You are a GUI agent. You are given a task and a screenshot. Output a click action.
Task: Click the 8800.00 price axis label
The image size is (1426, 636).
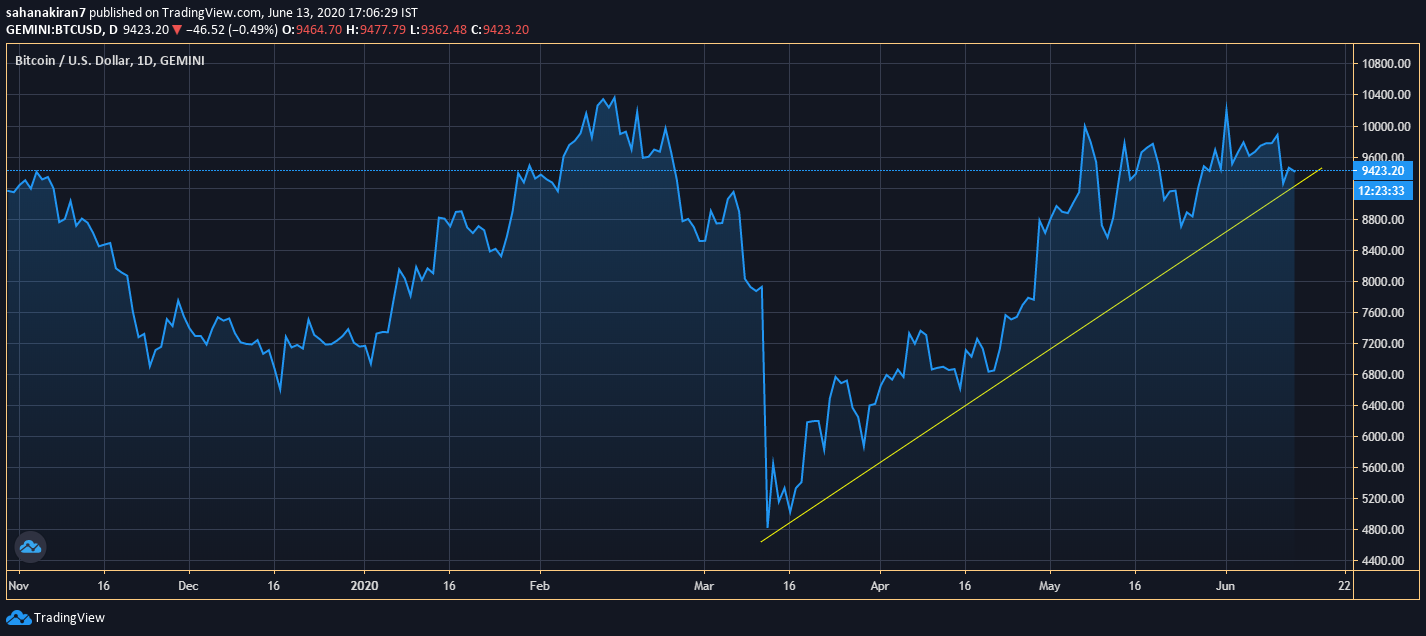click(1384, 219)
